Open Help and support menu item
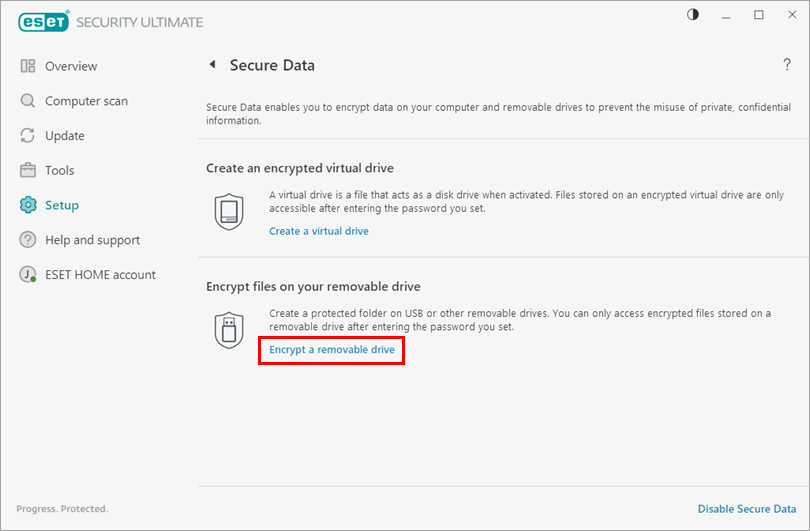This screenshot has height=531, width=810. (x=92, y=240)
